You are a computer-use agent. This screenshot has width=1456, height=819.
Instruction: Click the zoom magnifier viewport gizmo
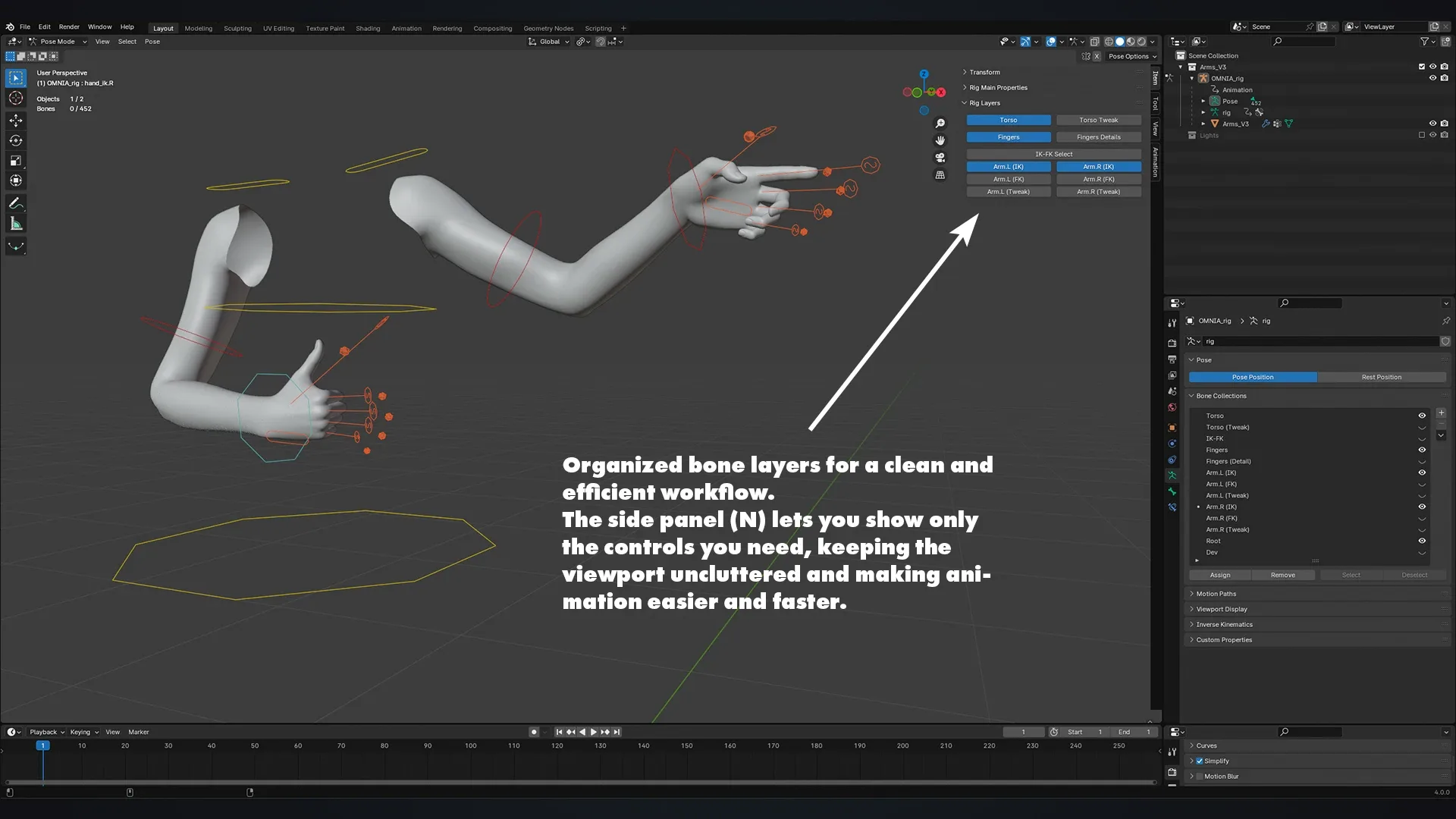tap(940, 124)
